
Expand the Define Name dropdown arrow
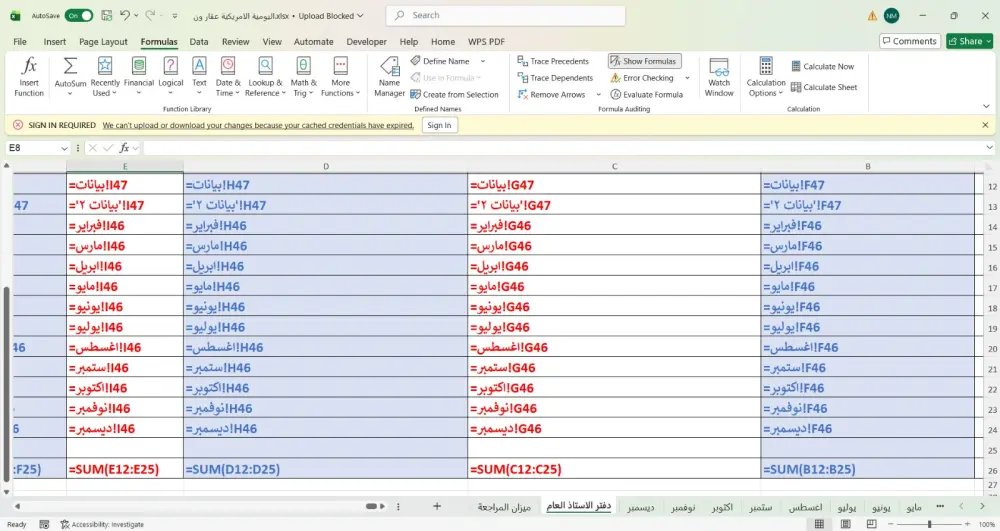point(483,61)
